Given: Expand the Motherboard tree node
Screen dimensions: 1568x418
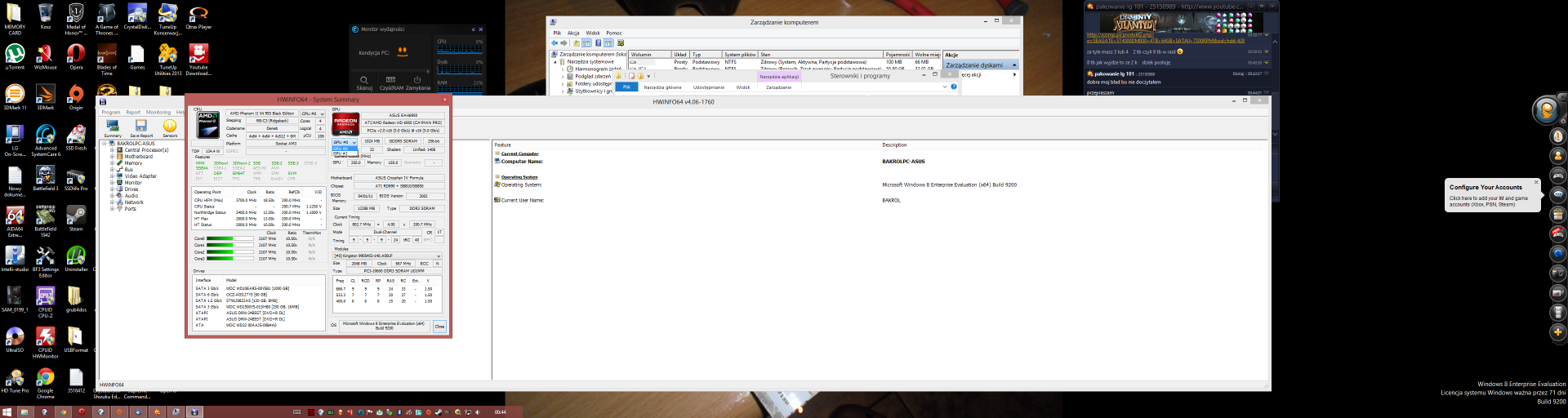Looking at the screenshot, I should click(112, 157).
